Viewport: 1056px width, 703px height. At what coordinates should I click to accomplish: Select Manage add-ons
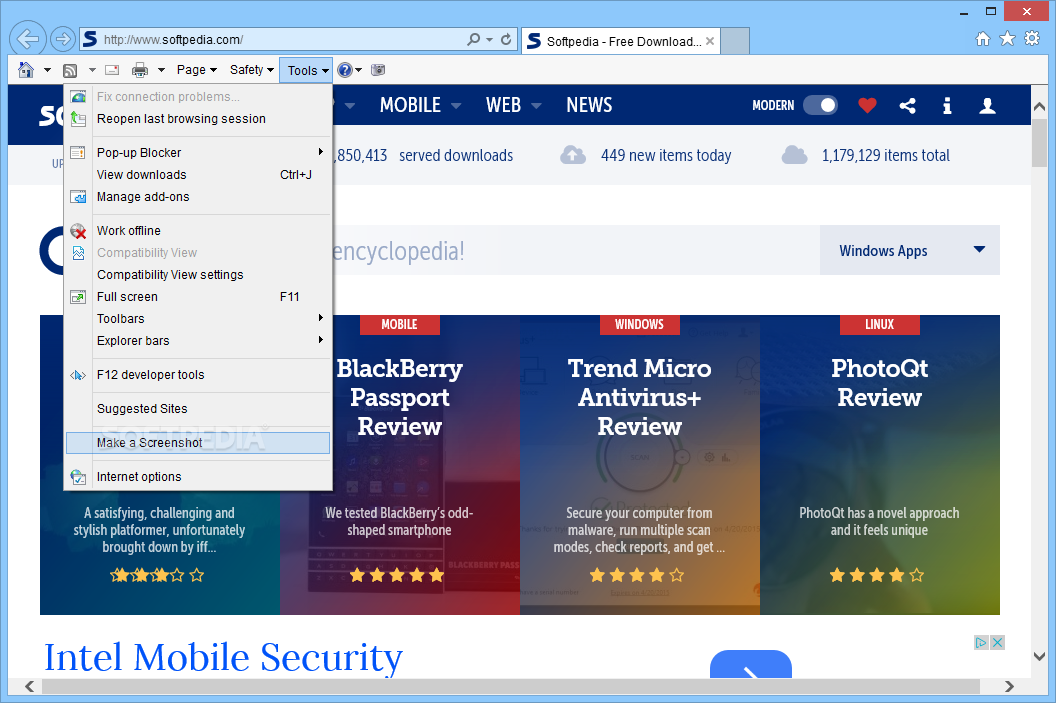click(x=198, y=197)
